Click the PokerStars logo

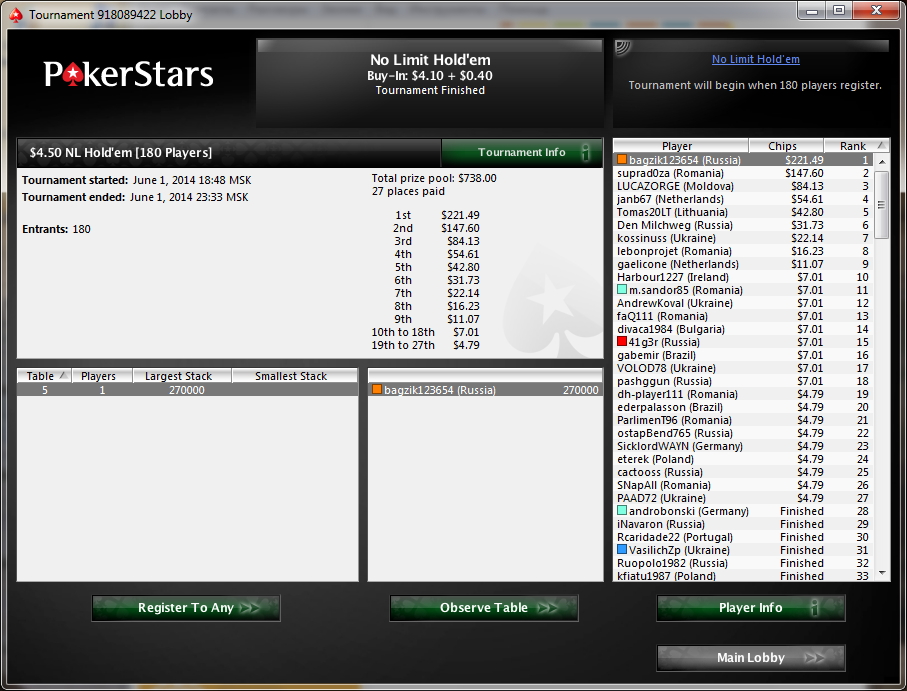[128, 75]
